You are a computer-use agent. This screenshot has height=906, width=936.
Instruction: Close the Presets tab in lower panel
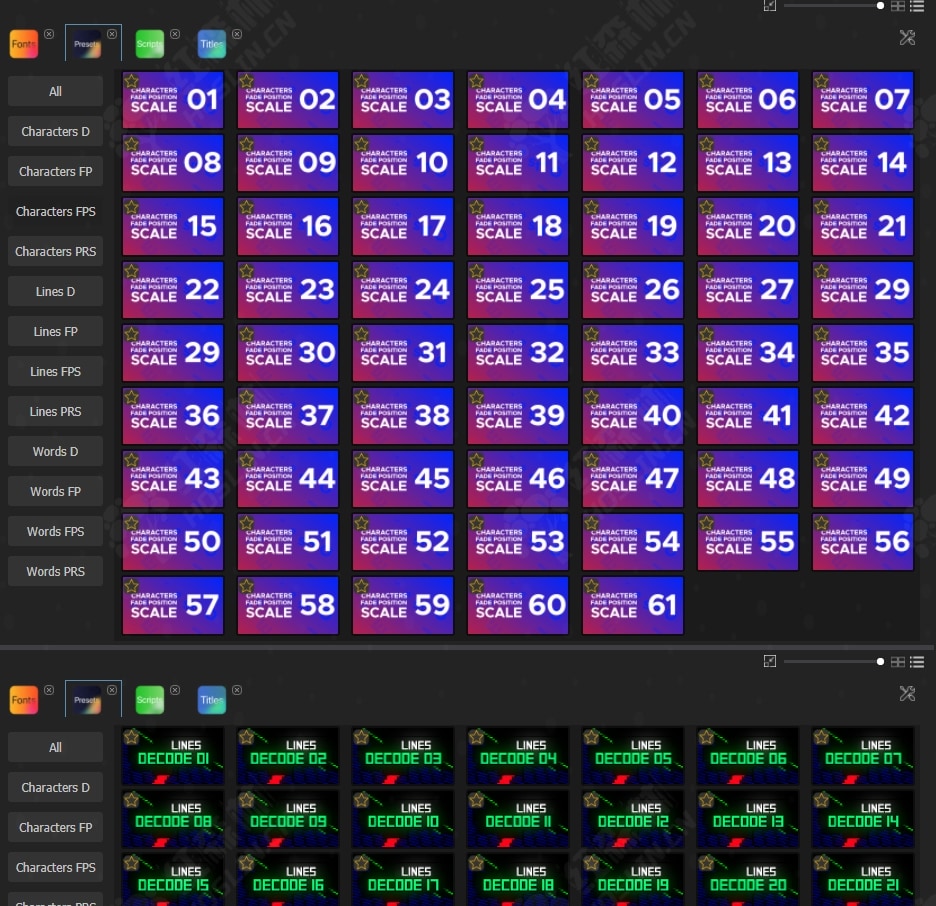point(112,690)
